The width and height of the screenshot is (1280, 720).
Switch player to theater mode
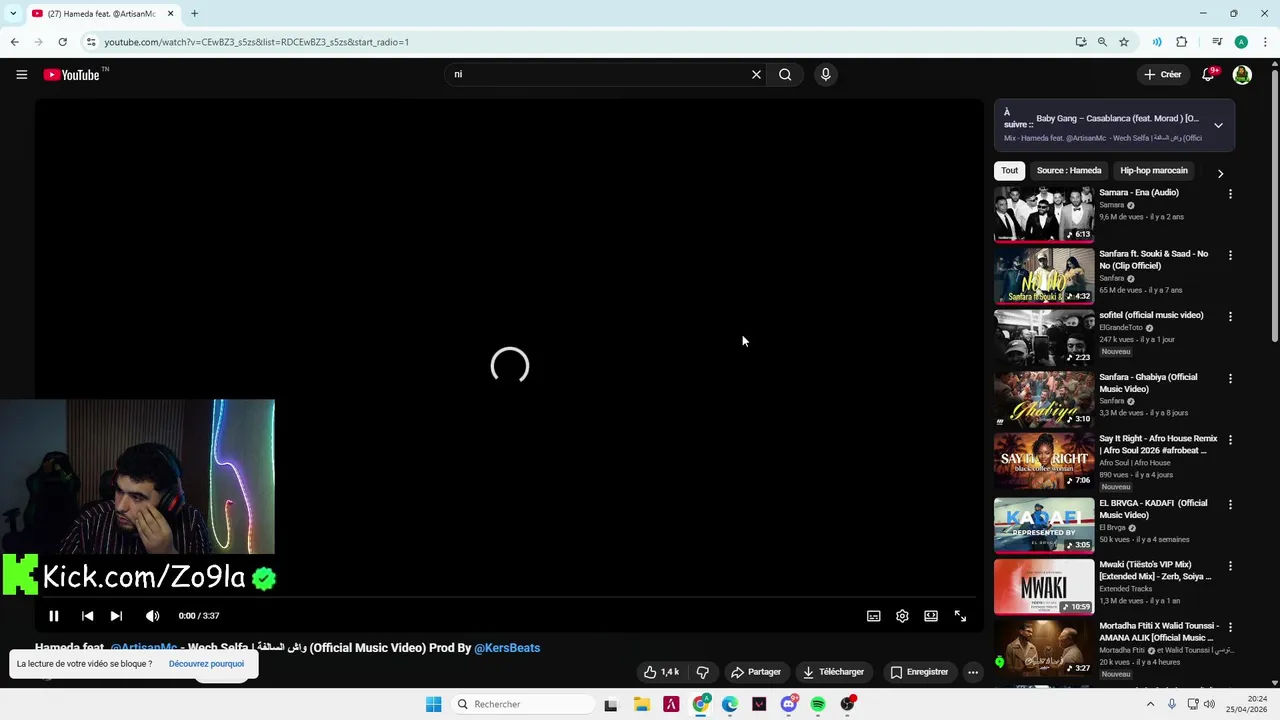(931, 616)
